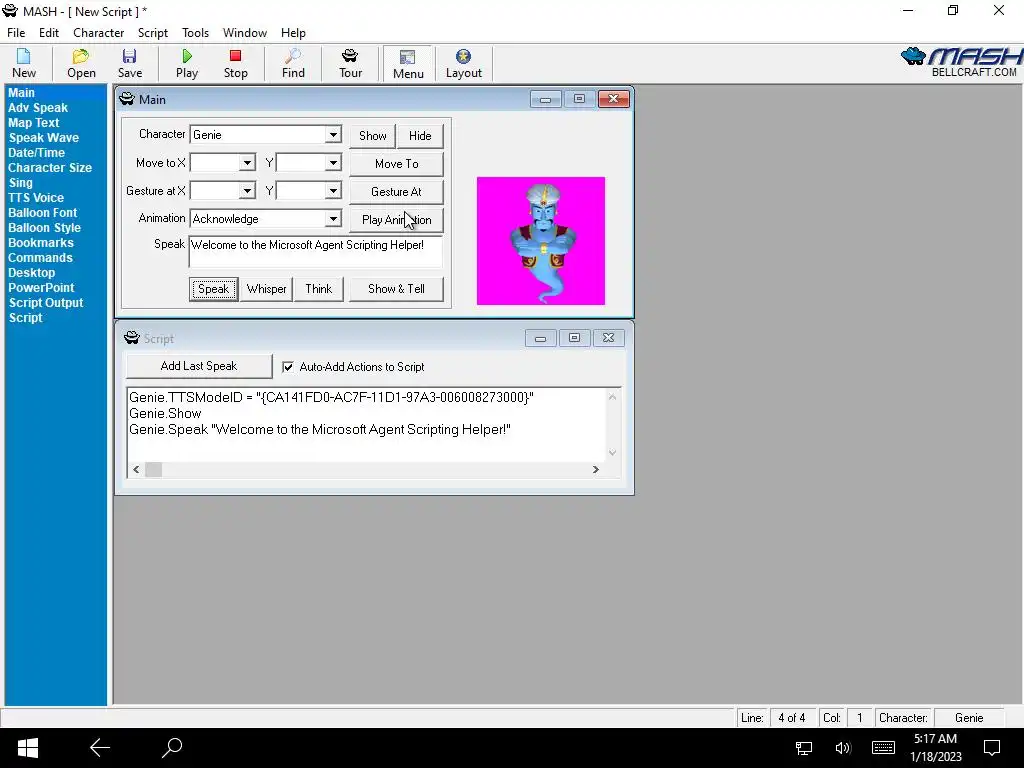Click the Hide character button
1024x768 pixels.
tap(420, 136)
